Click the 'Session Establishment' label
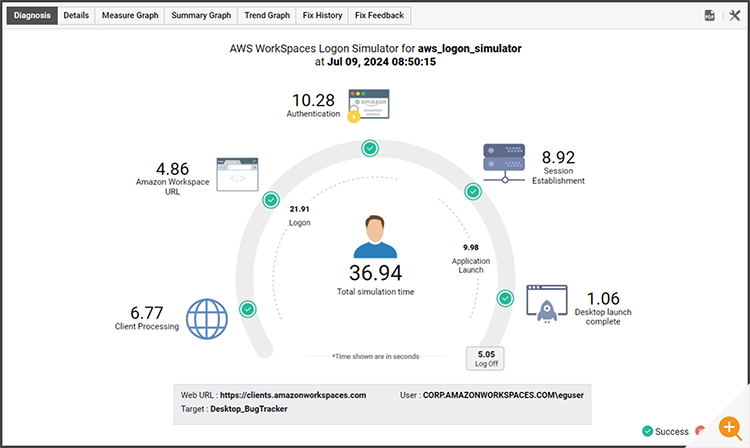The width and height of the screenshot is (750, 448). 558,175
